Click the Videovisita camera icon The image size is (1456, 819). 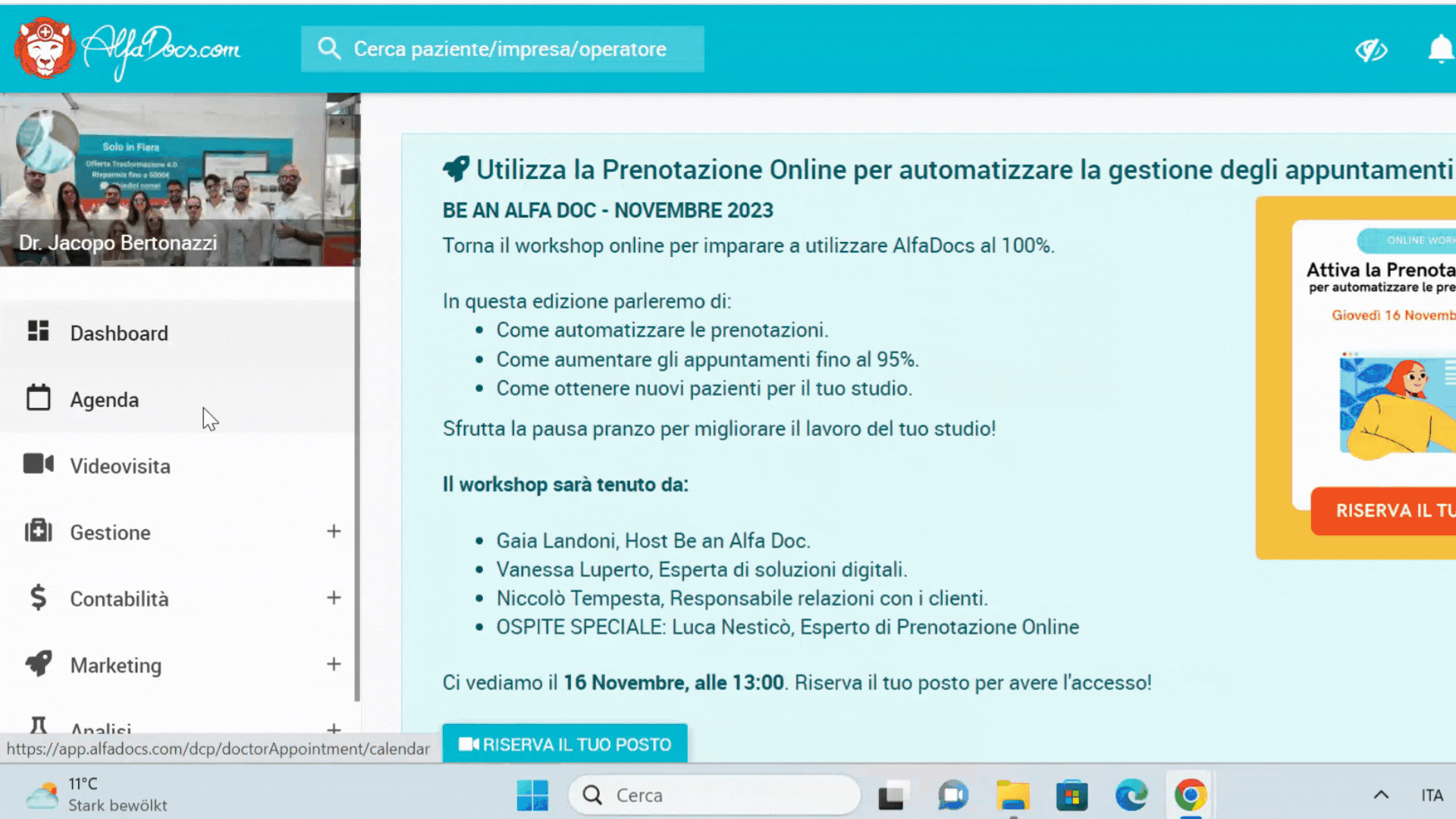[38, 463]
